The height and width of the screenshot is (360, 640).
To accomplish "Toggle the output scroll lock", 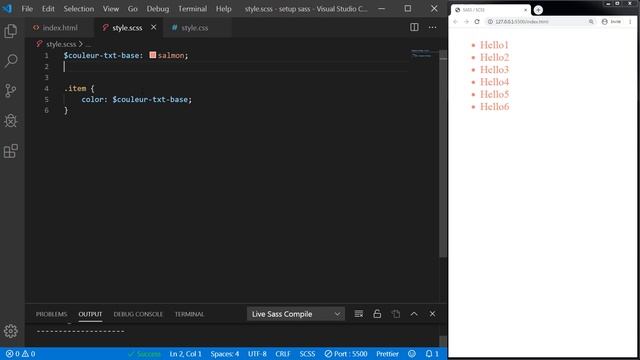I will [377, 314].
